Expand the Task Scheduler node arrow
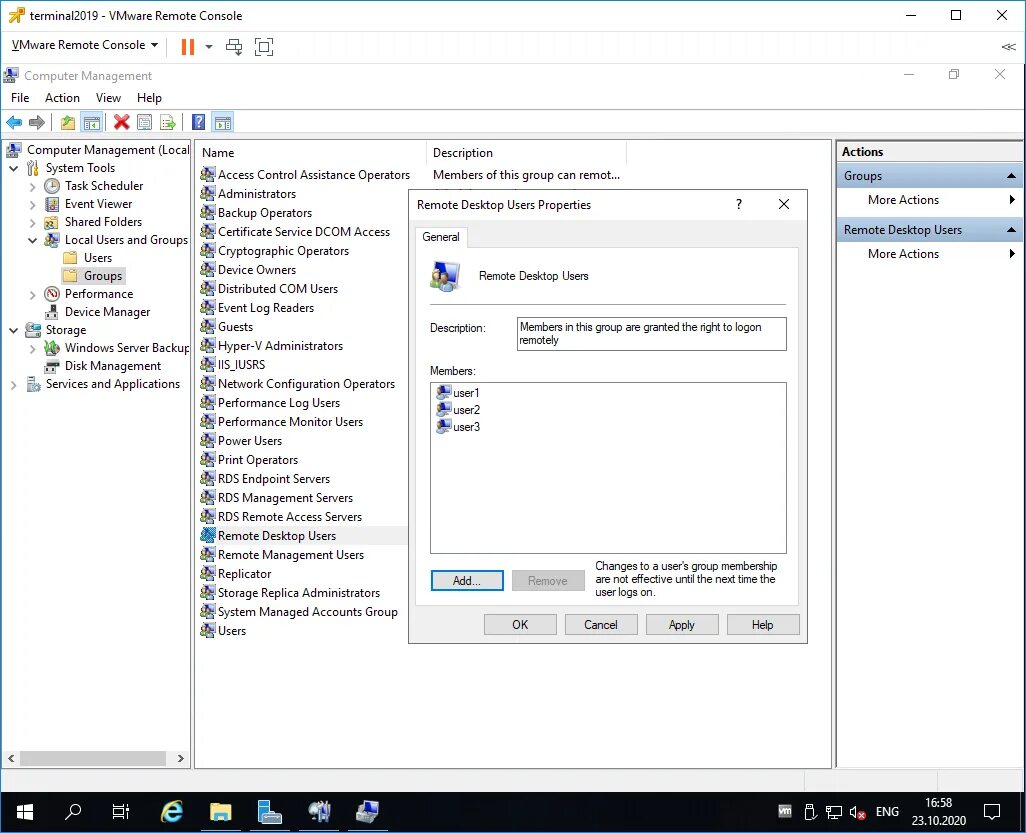 tap(33, 186)
